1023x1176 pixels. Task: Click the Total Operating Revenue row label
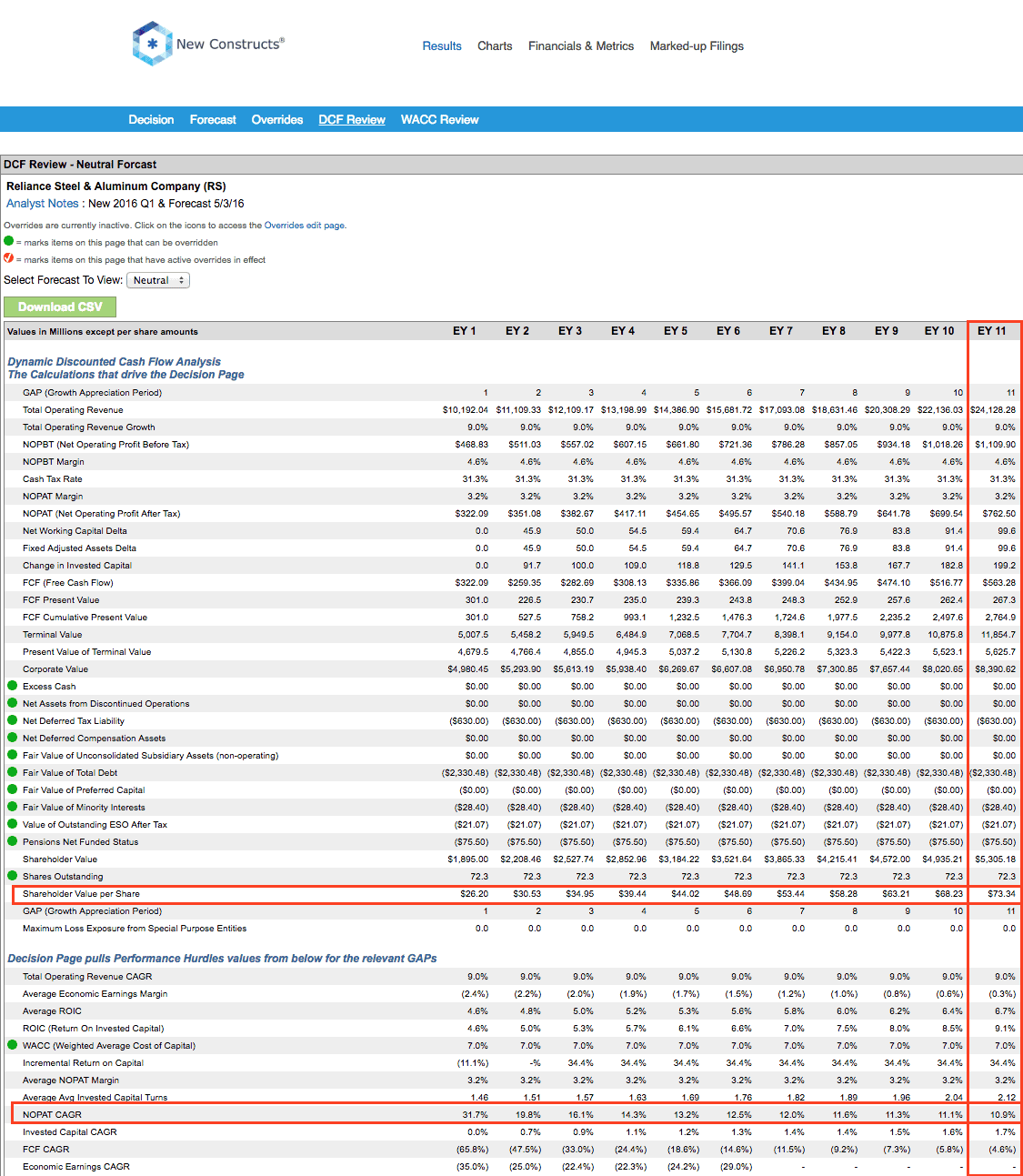pos(73,409)
